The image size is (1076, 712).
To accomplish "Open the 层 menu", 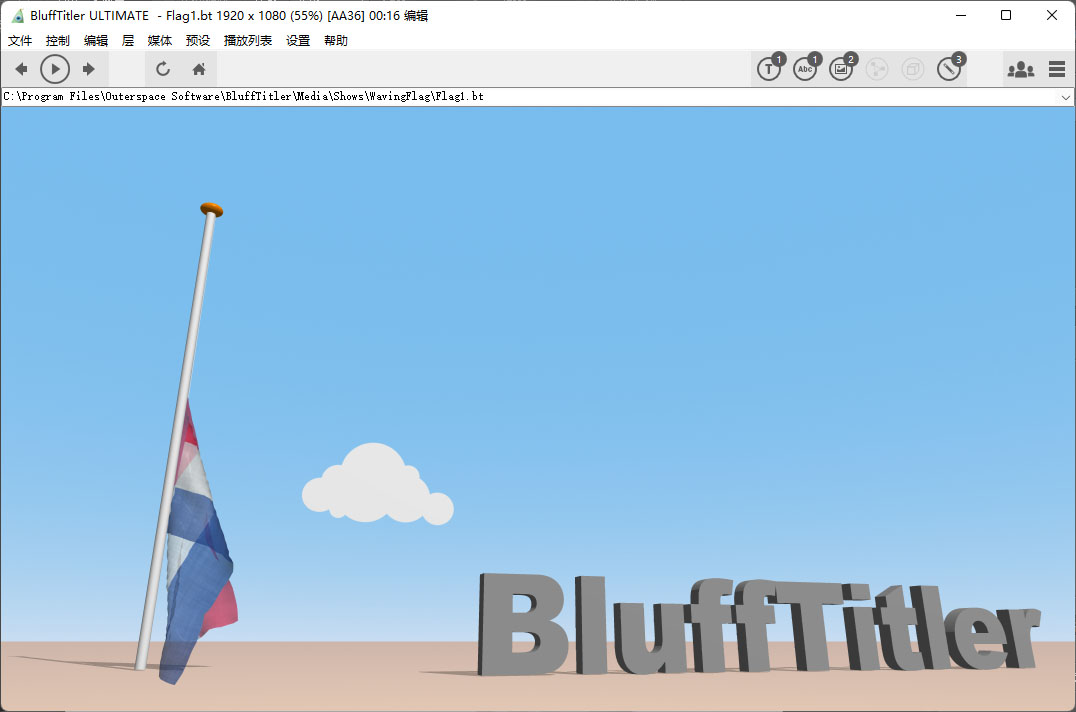I will click(x=128, y=40).
